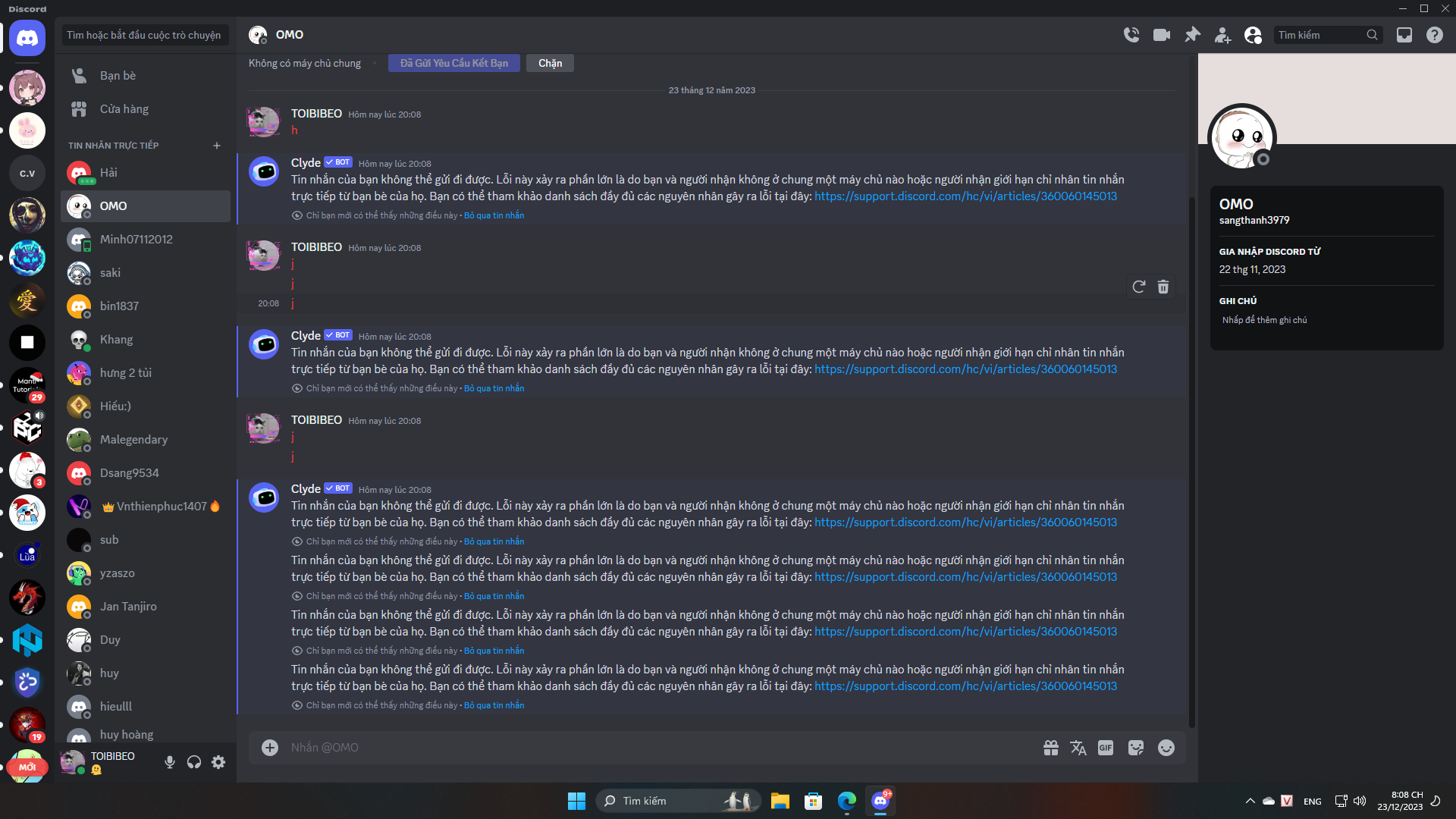
Task: Open the gift Nitro icon
Action: coord(1051,748)
